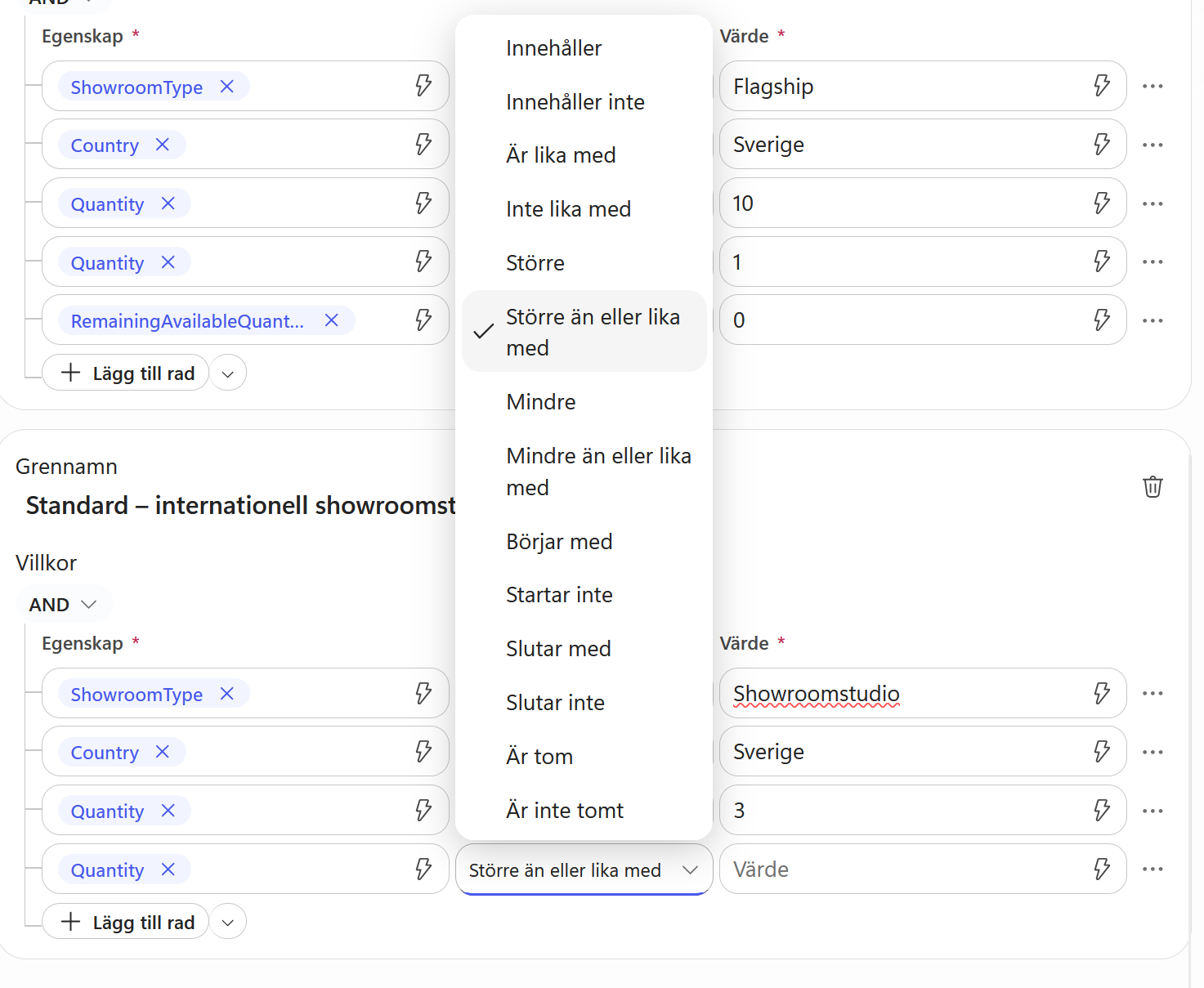
Task: Select Inte lika med operator
Action: pos(584,209)
